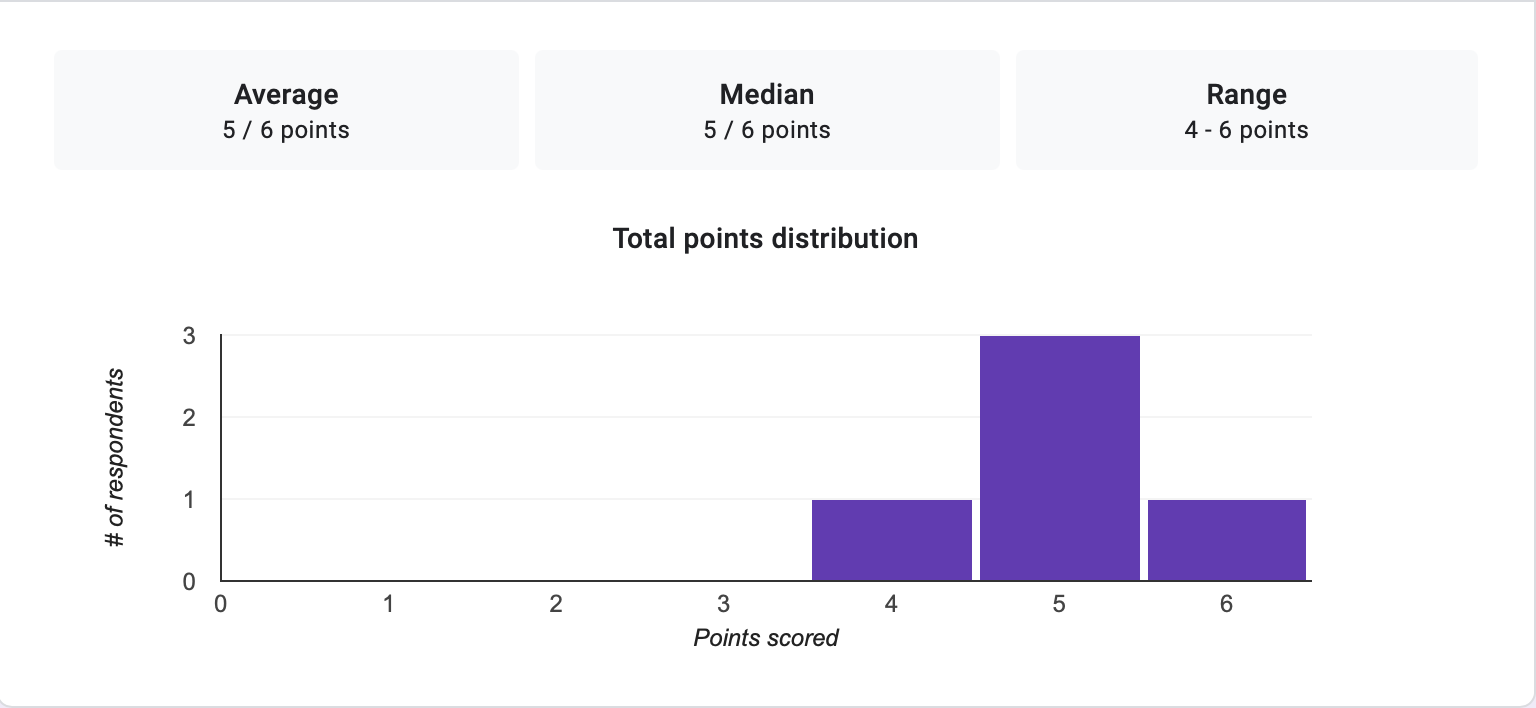Click the Total points distribution title
Viewport: 1536px width, 708px height.
coord(766,239)
